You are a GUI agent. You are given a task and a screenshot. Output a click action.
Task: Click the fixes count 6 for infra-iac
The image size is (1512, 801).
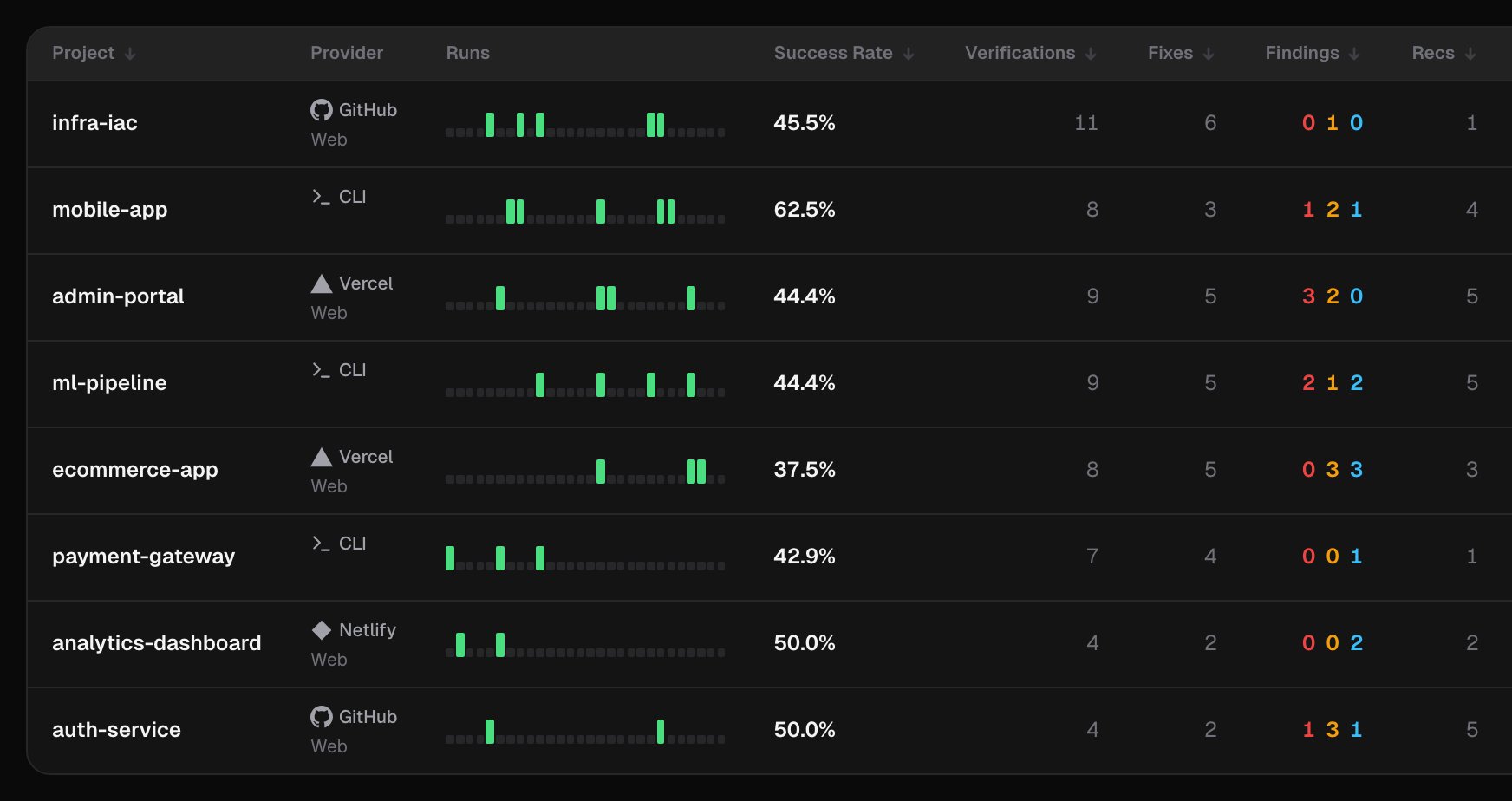[x=1210, y=123]
